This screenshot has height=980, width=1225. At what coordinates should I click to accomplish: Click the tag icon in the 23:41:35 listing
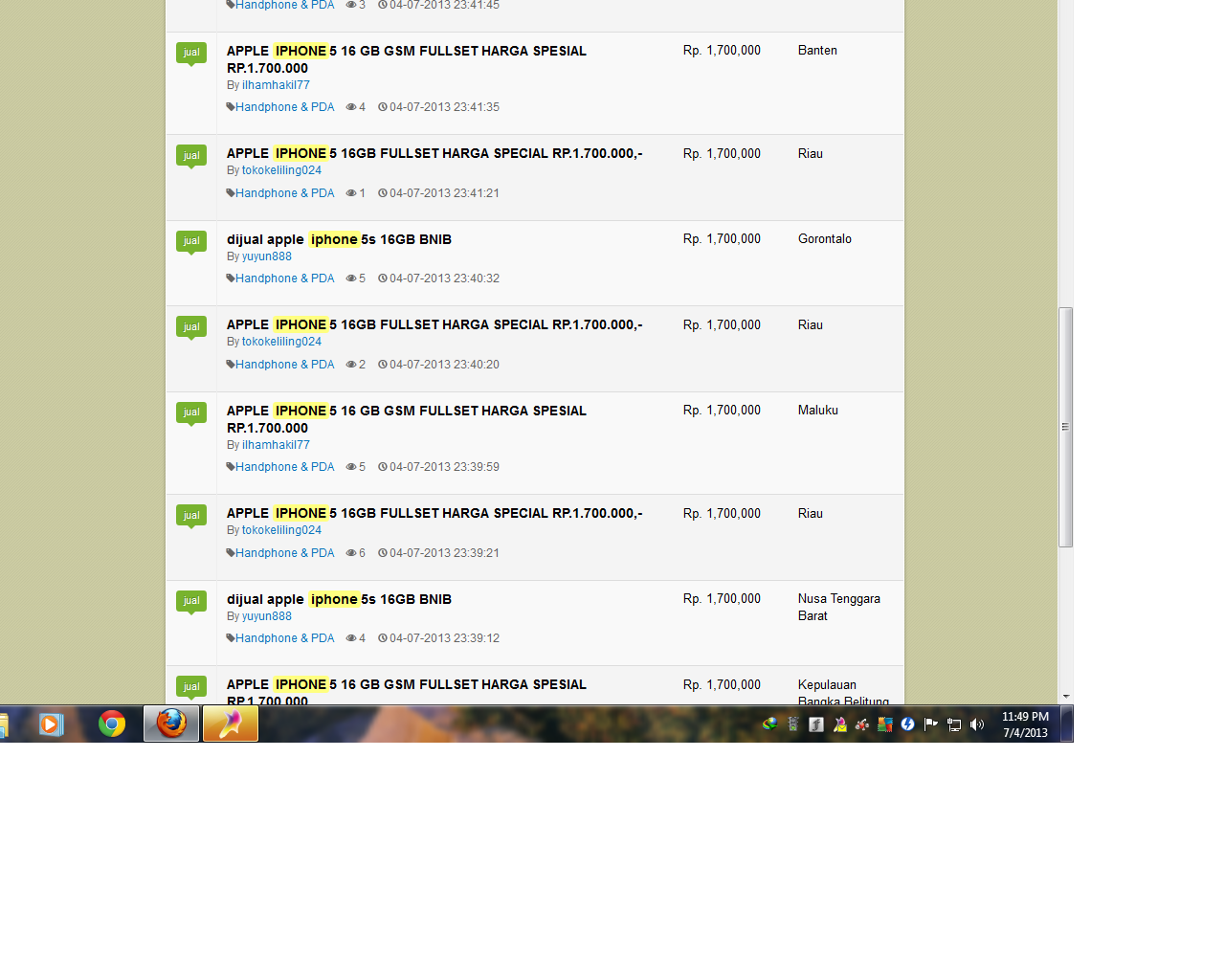click(231, 107)
